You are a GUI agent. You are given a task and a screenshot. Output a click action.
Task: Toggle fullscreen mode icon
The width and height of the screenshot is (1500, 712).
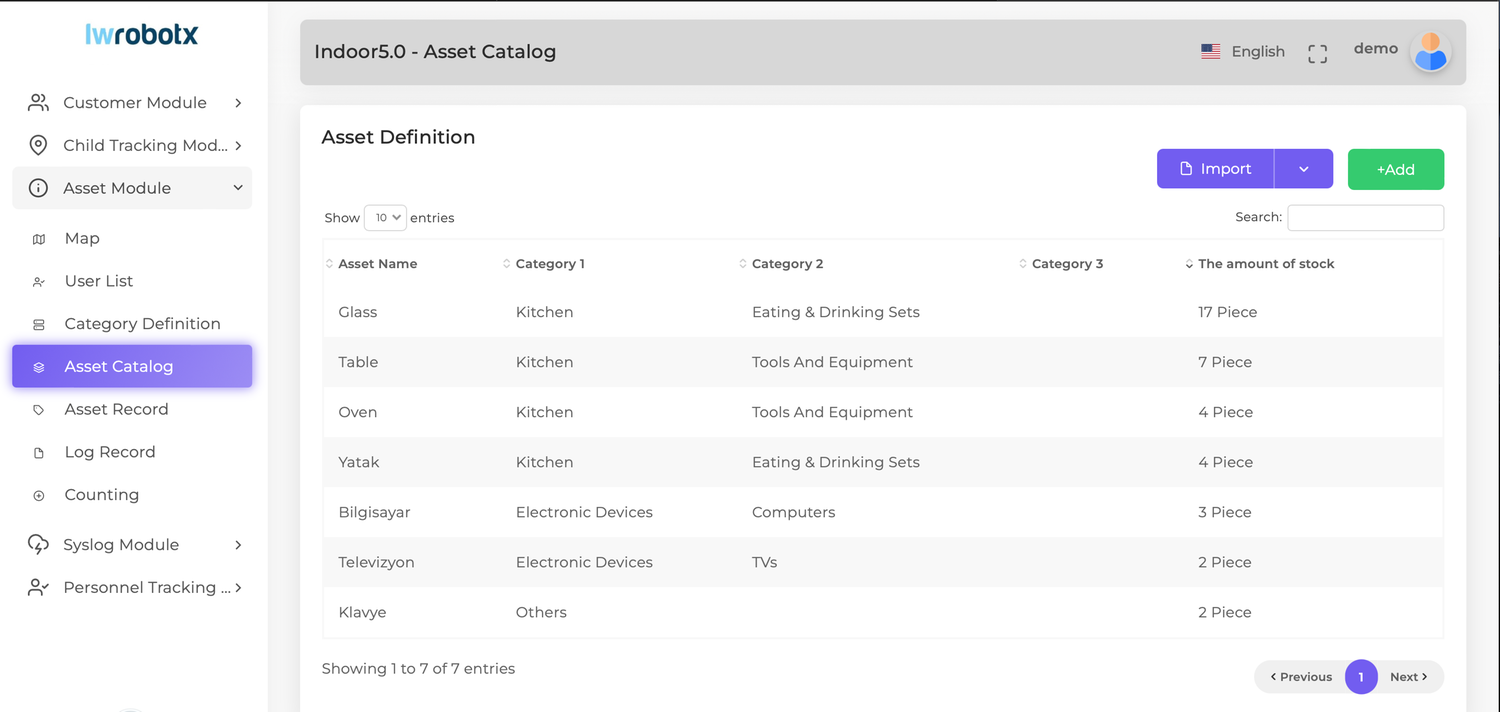(1318, 54)
